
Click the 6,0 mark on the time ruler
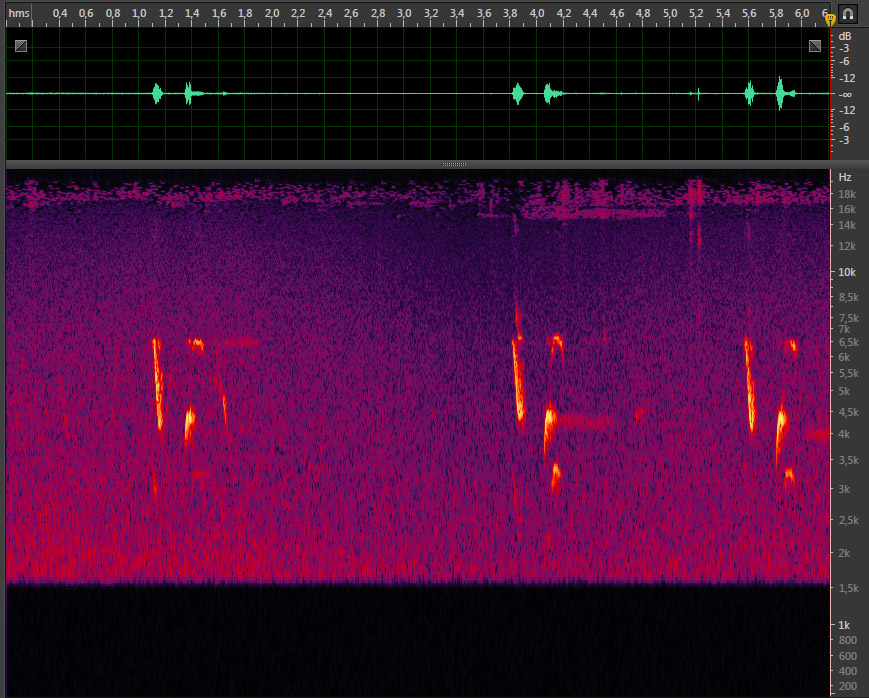802,13
